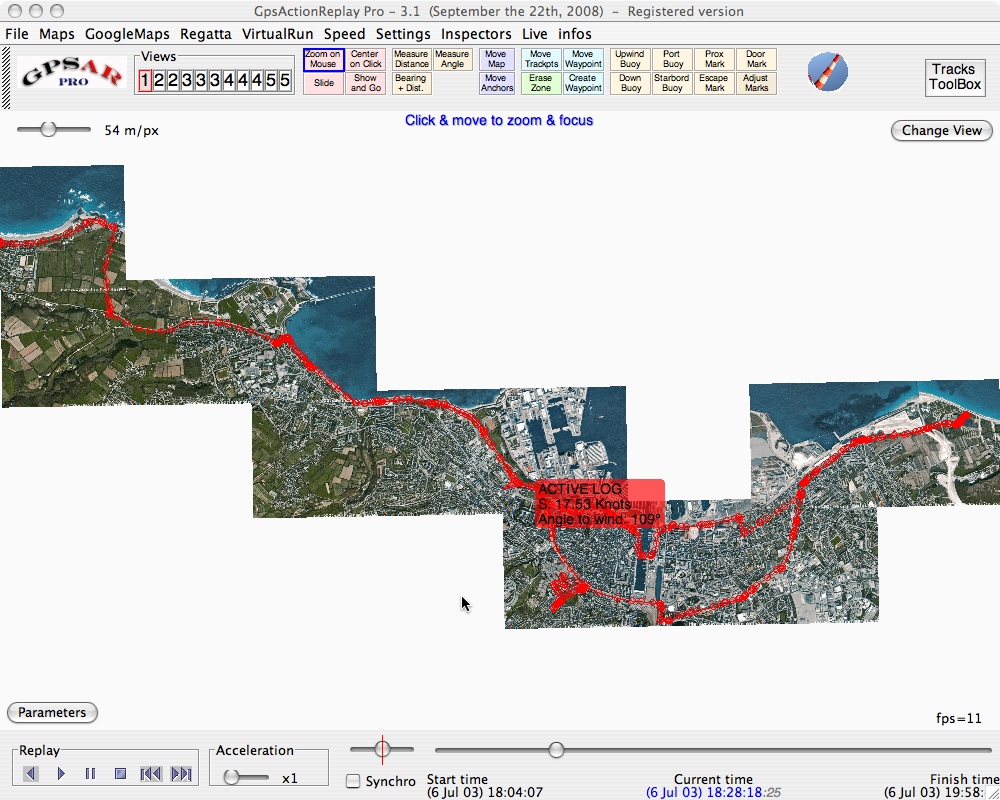Click the 'x1' acceleration value
The height and width of the screenshot is (800, 1000).
(x=290, y=778)
